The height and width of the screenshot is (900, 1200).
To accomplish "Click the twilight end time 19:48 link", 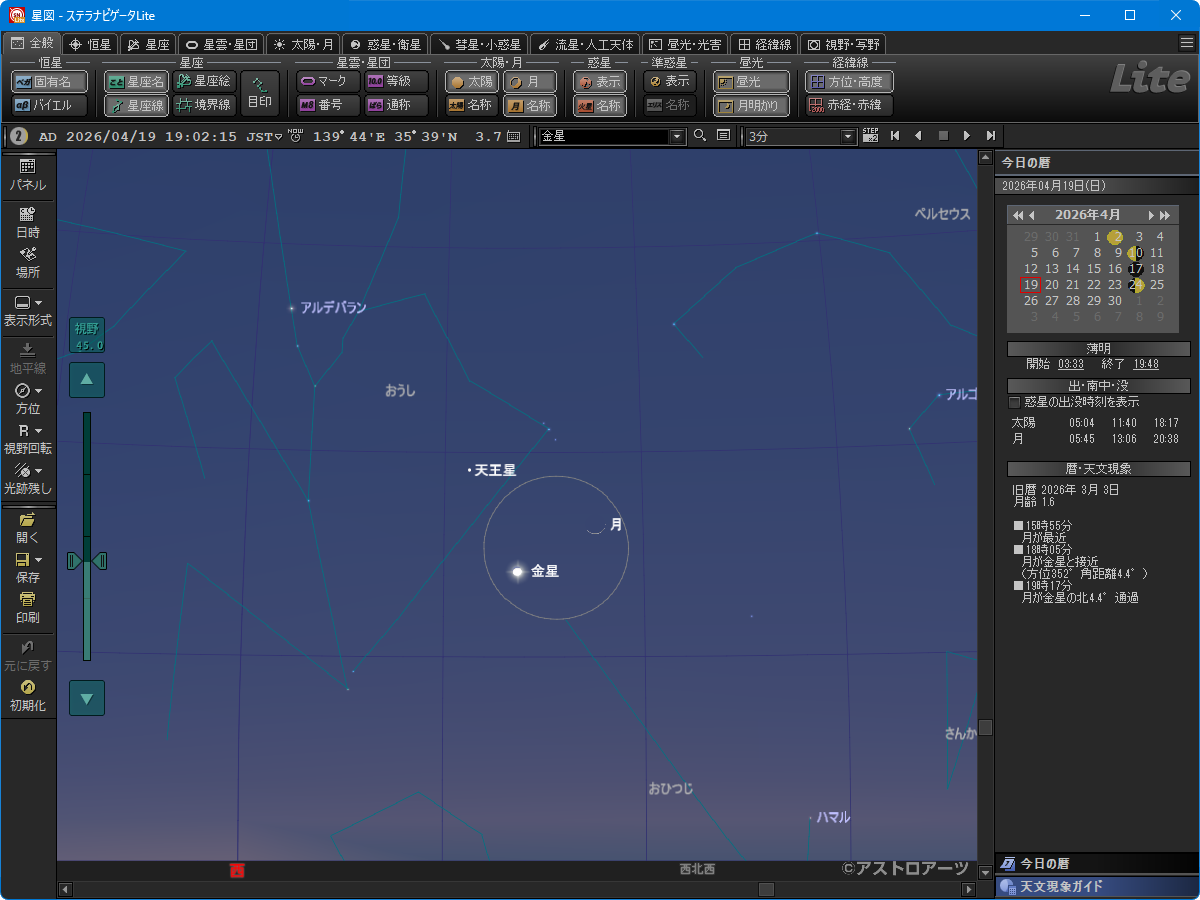I will (1146, 364).
